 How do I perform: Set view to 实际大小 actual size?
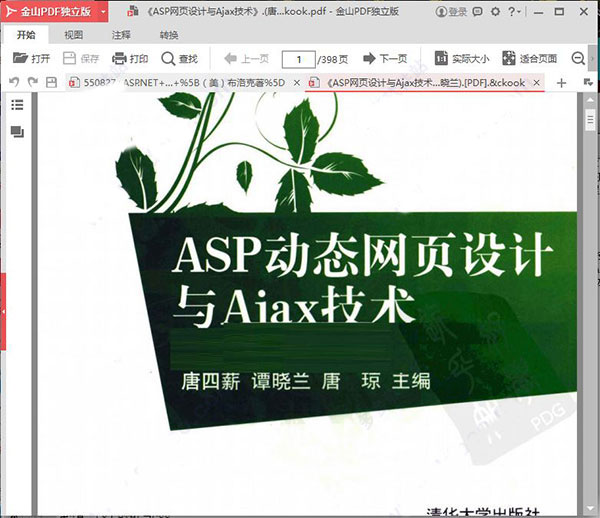tap(462, 59)
